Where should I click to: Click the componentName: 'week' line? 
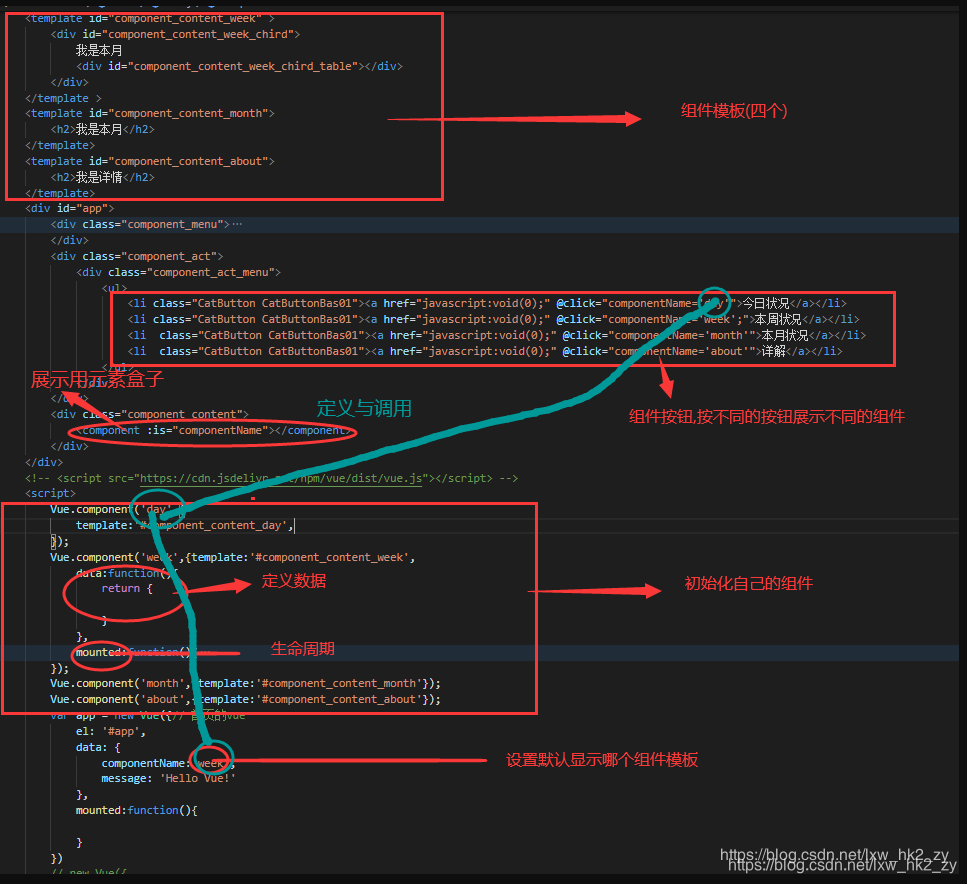click(168, 764)
